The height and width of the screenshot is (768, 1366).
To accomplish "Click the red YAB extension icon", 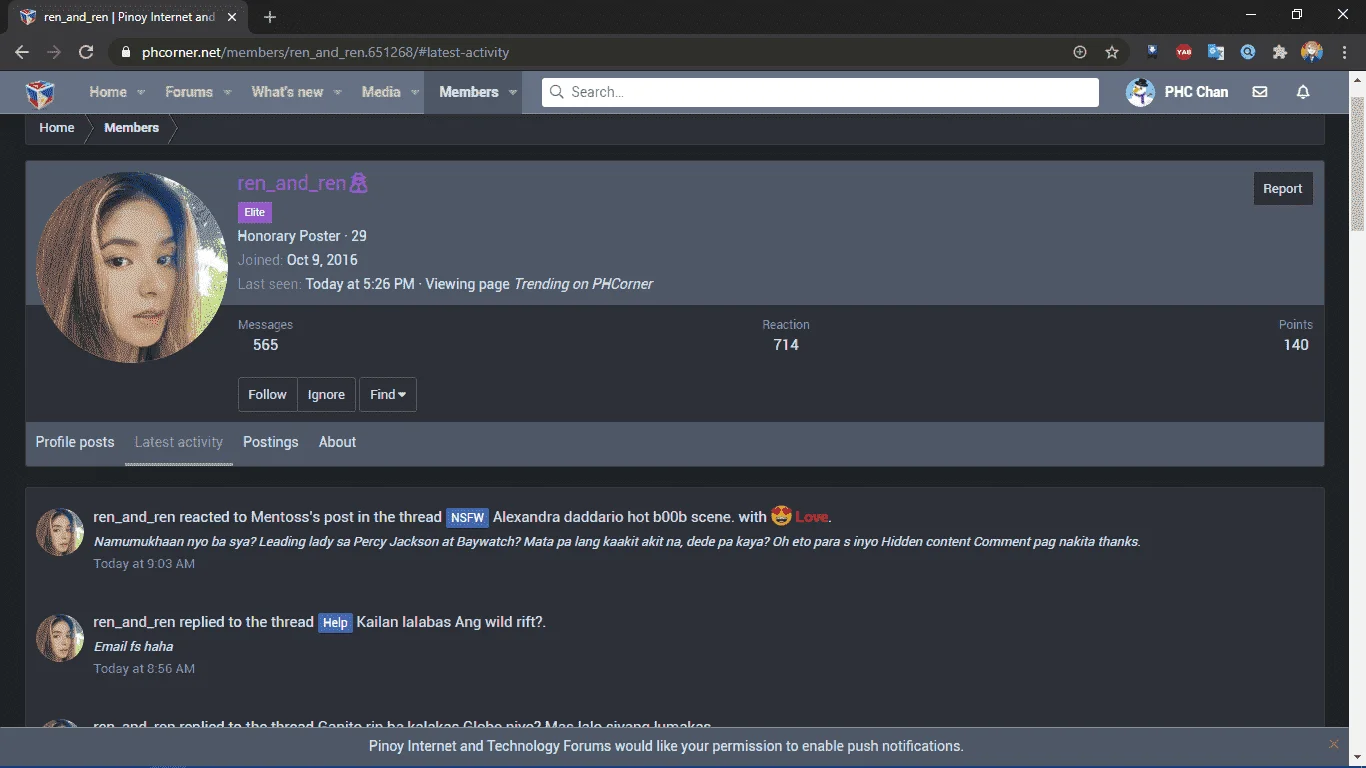I will coord(1184,52).
